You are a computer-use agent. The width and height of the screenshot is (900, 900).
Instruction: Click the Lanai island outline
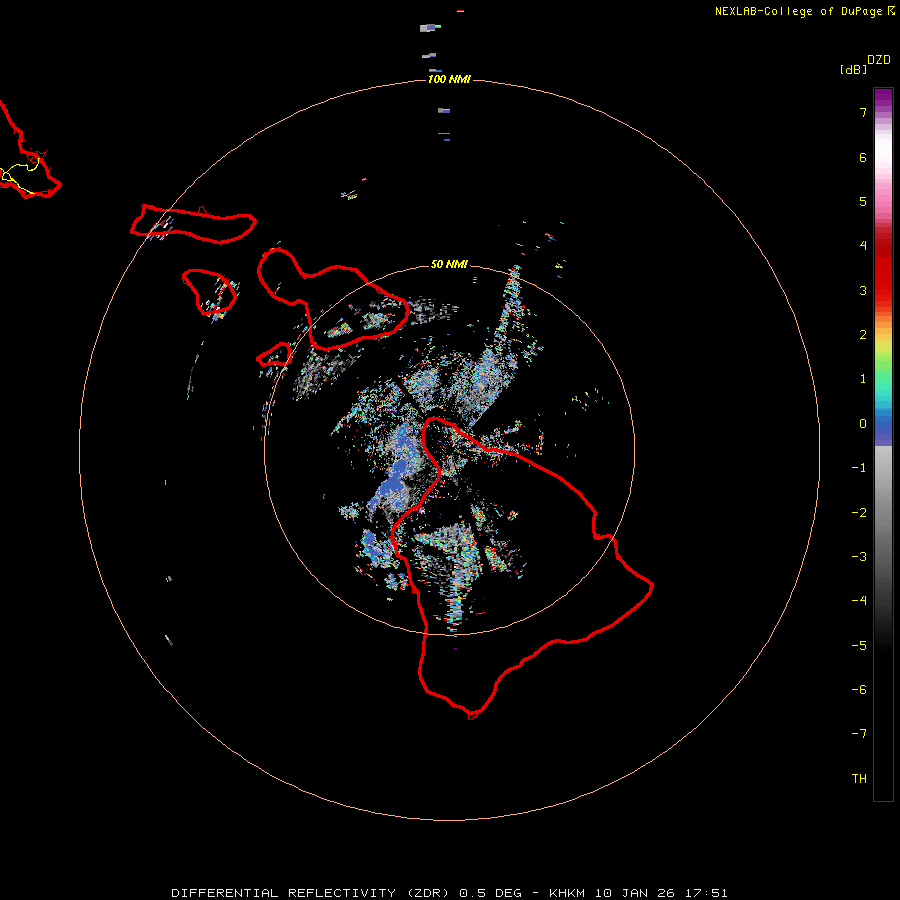coord(210,292)
